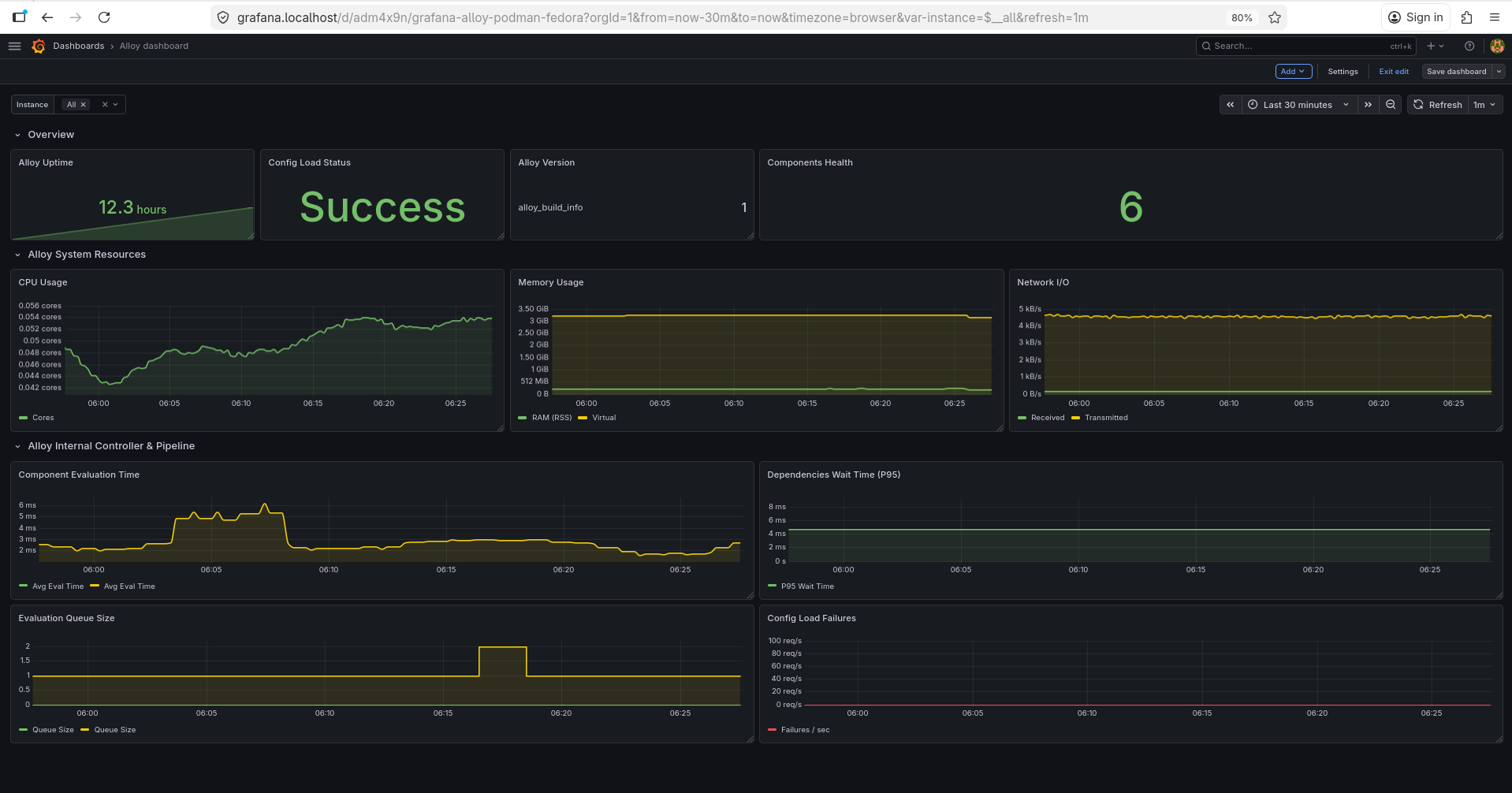Open the Grafana help question-mark icon
Screen dimensions: 1512x793
pyautogui.click(x=1469, y=46)
